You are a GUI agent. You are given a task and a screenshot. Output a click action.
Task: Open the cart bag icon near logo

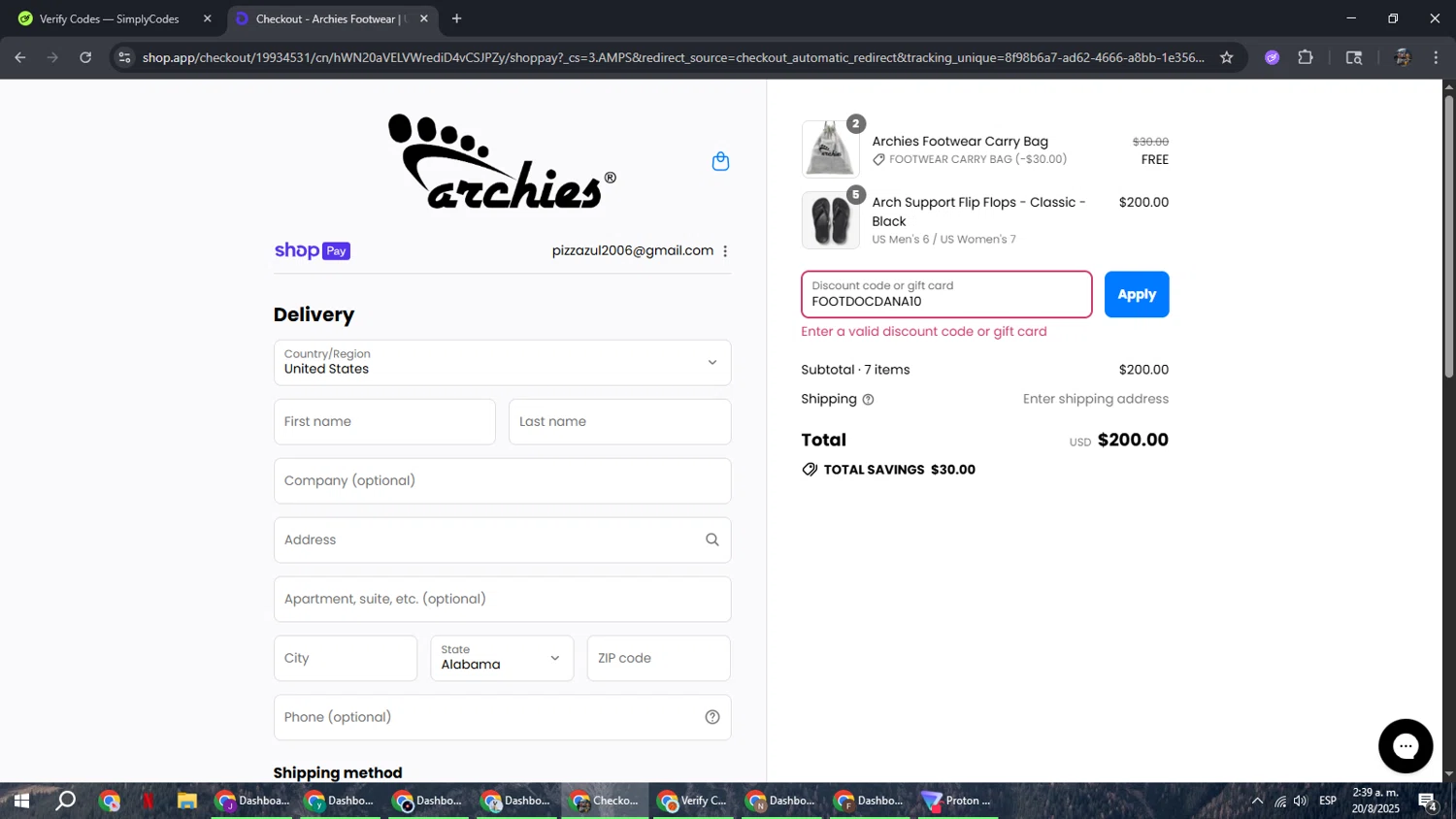click(x=720, y=161)
